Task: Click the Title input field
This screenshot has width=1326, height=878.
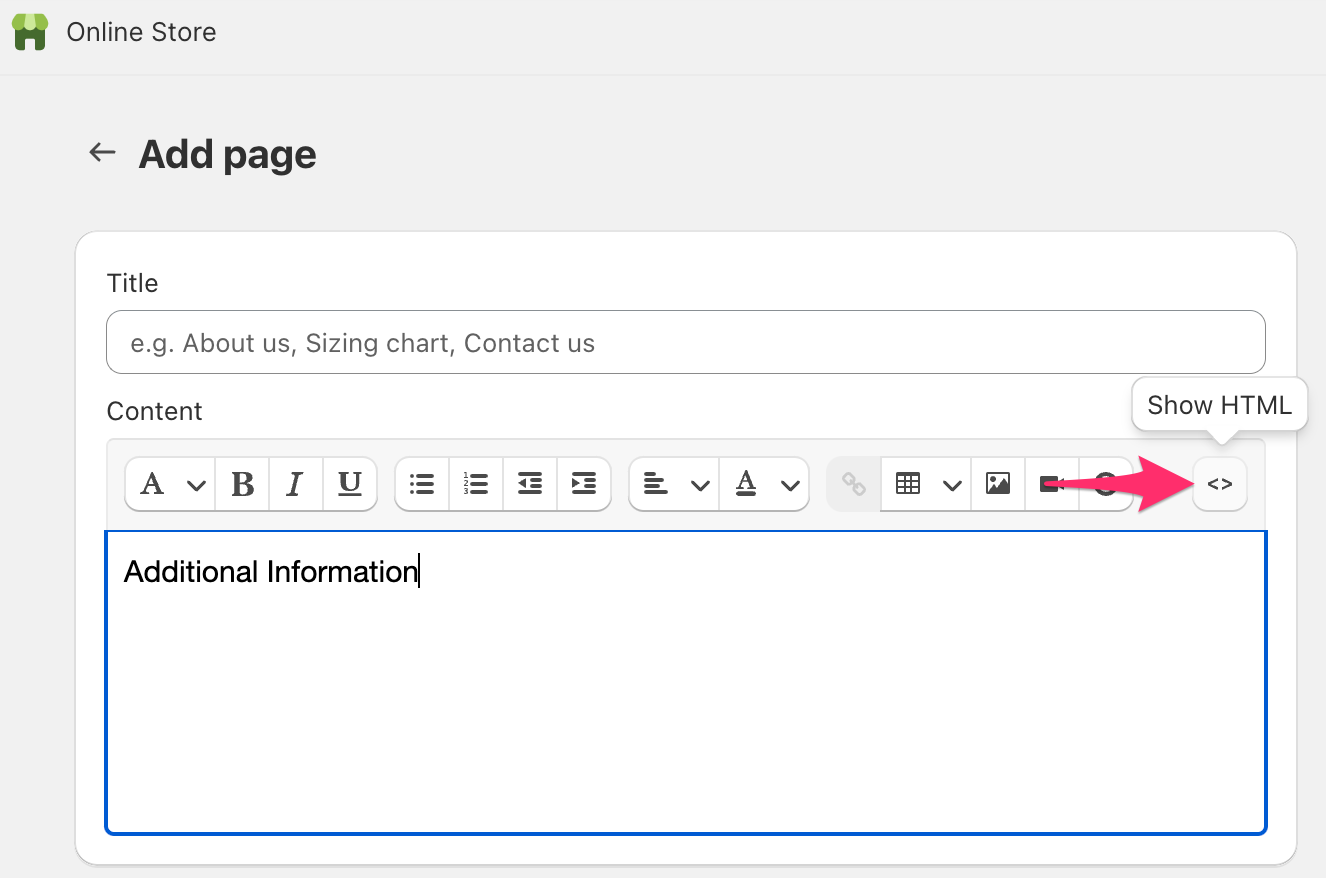Action: (686, 342)
